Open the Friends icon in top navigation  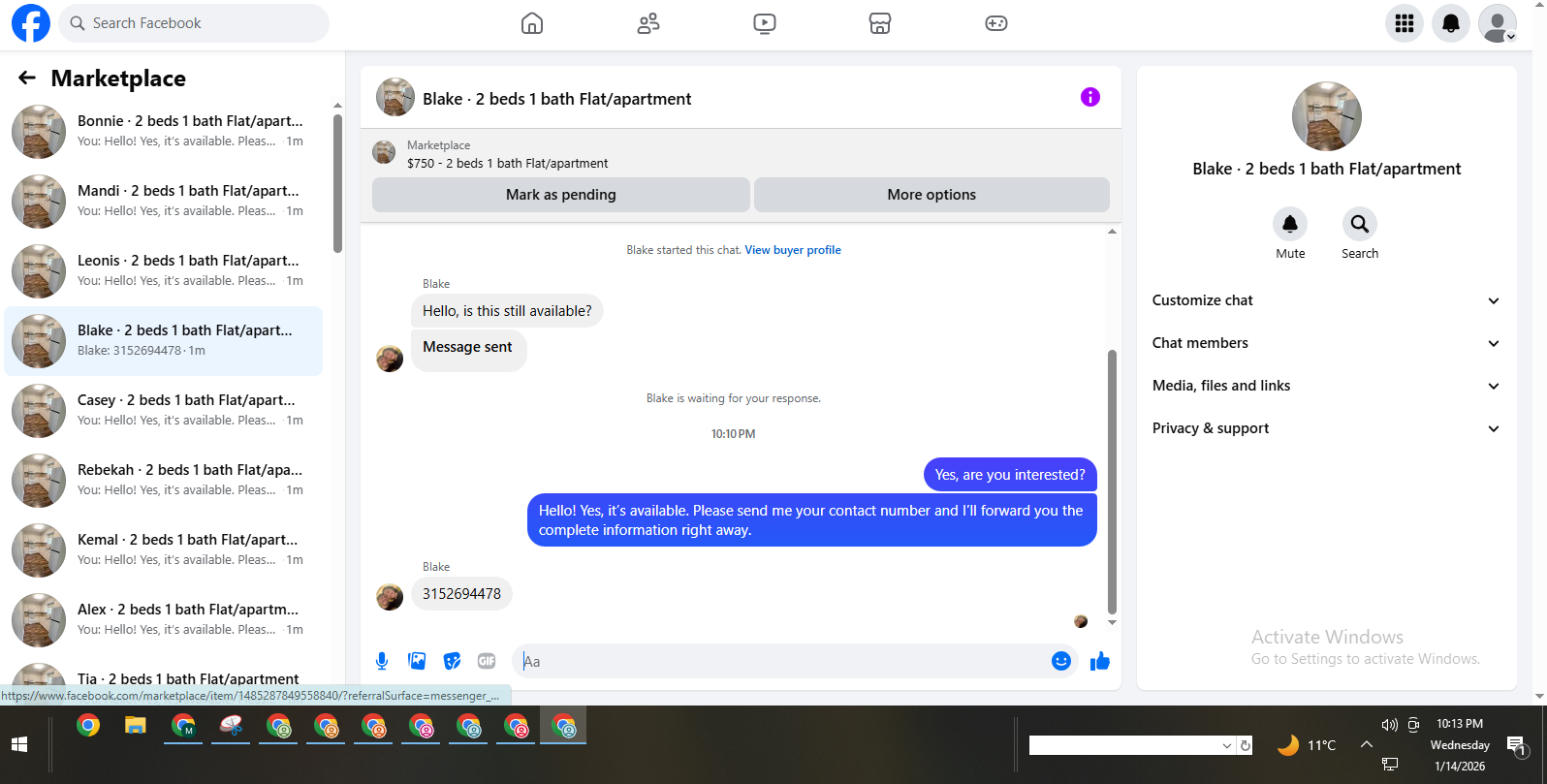tap(648, 23)
